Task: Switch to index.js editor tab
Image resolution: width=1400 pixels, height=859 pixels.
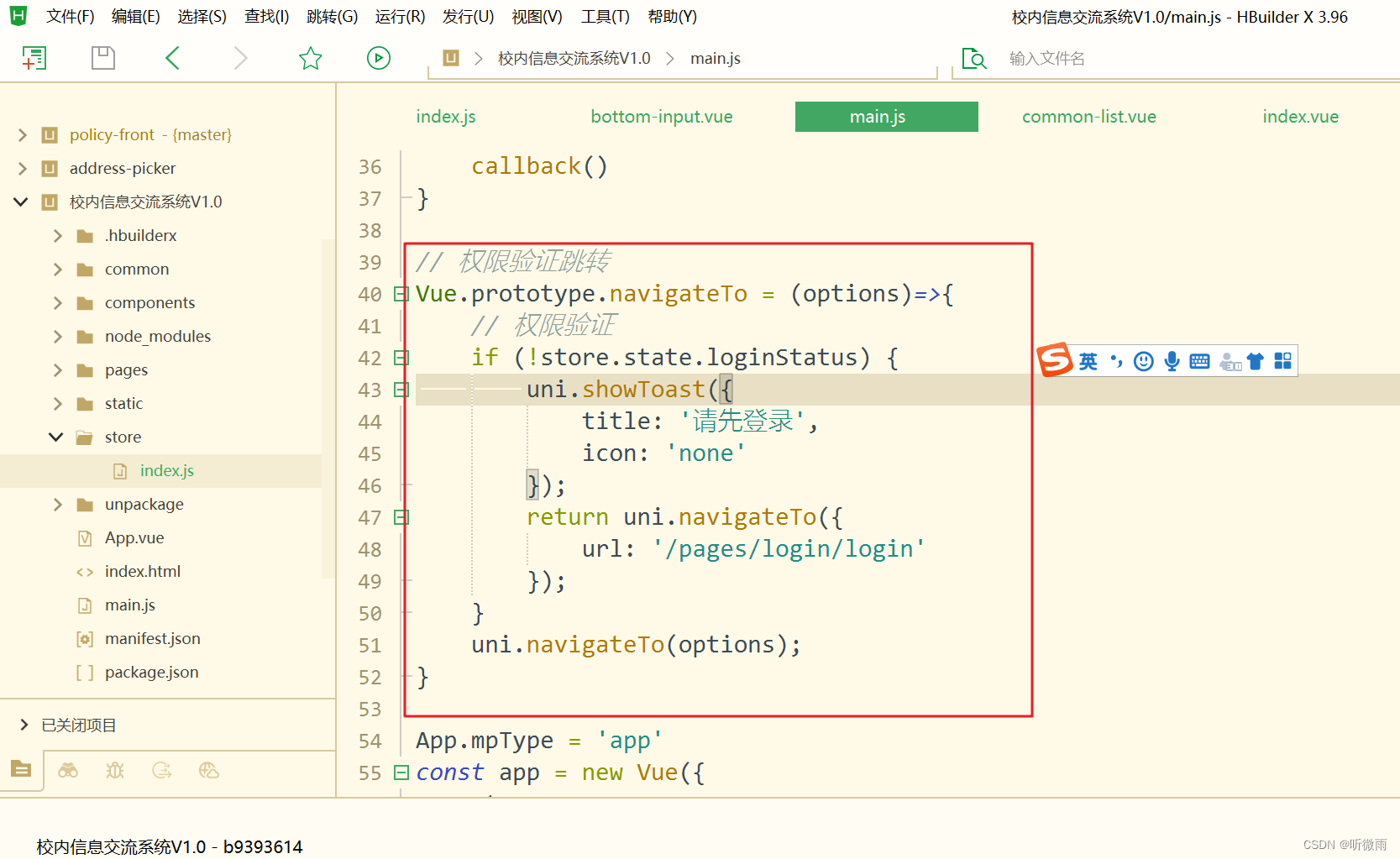Action: tap(446, 117)
